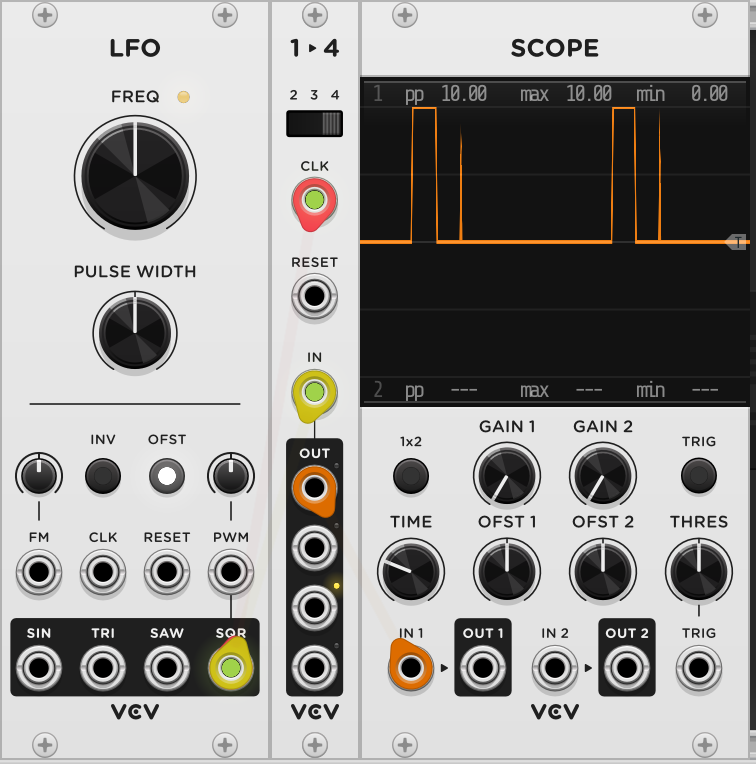This screenshot has width=756, height=764.
Task: Click the LFO SQR output jack
Action: pyautogui.click(x=231, y=668)
